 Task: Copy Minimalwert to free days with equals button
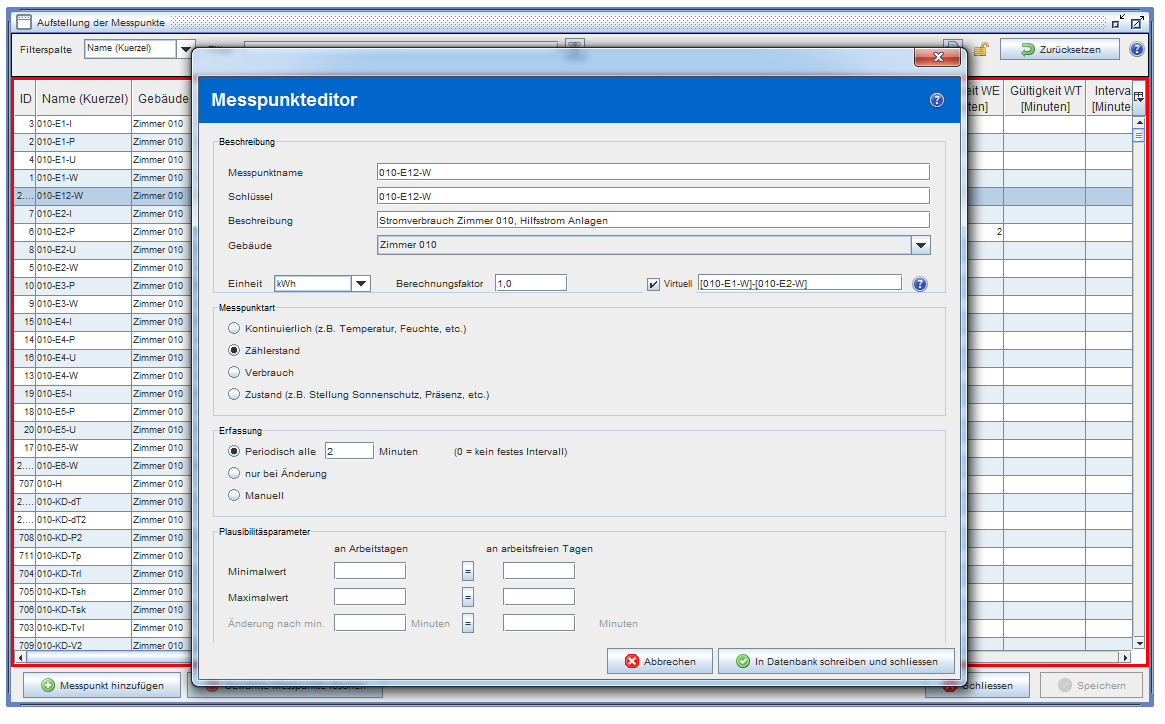coord(467,571)
